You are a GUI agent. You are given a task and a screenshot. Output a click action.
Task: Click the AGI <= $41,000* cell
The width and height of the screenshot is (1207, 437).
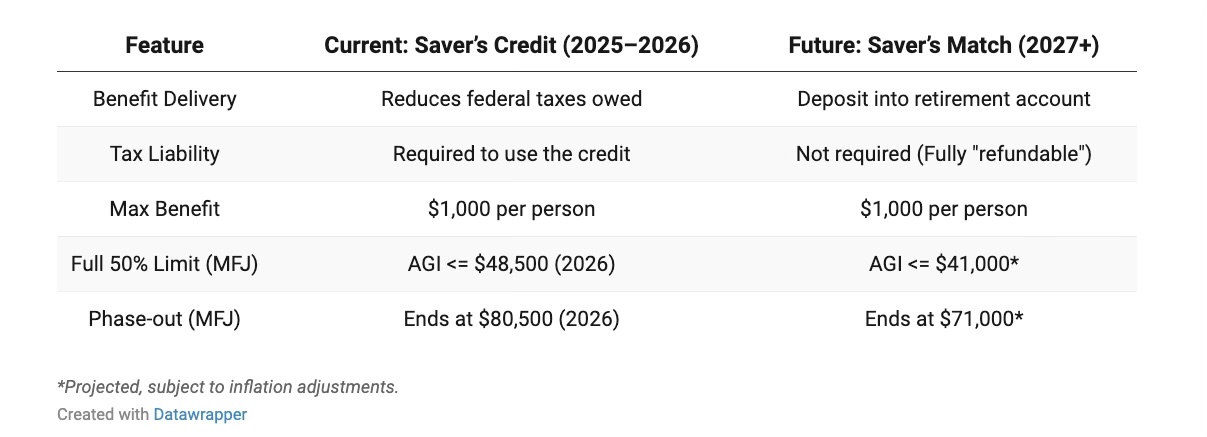coord(943,264)
